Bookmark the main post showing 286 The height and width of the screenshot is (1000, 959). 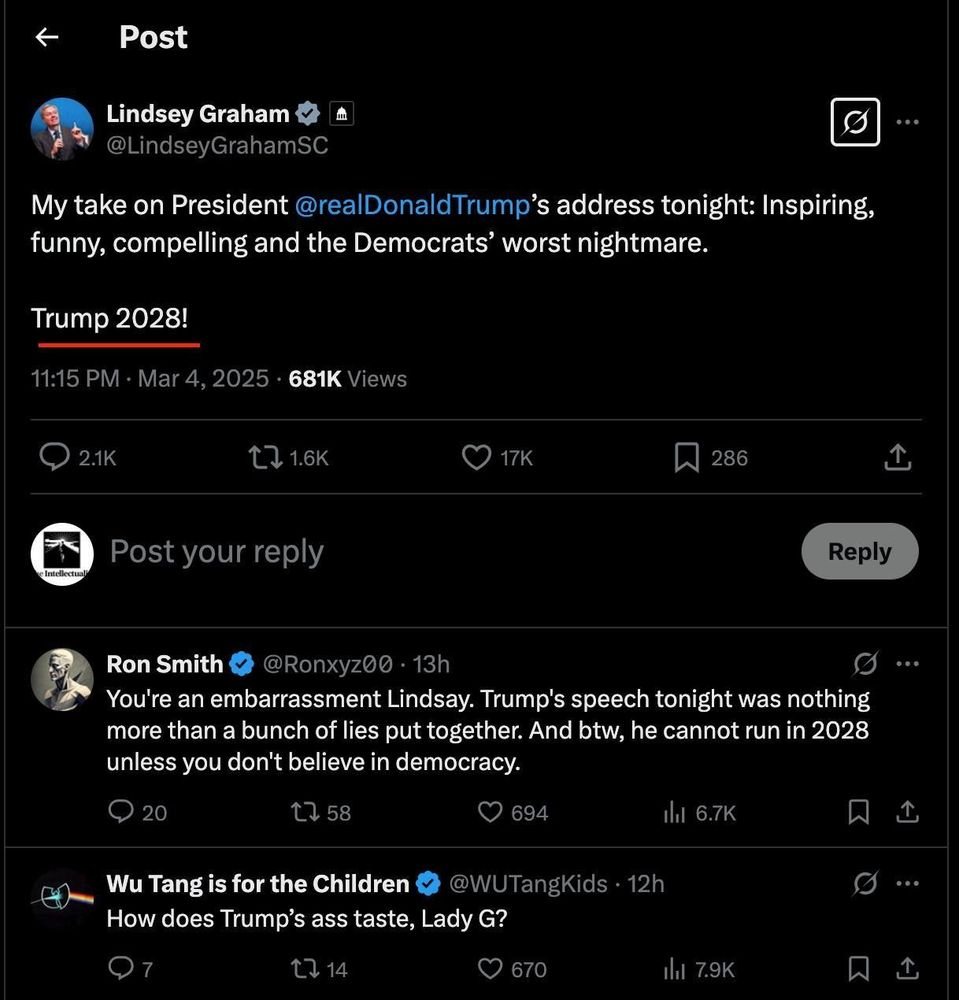[710, 457]
